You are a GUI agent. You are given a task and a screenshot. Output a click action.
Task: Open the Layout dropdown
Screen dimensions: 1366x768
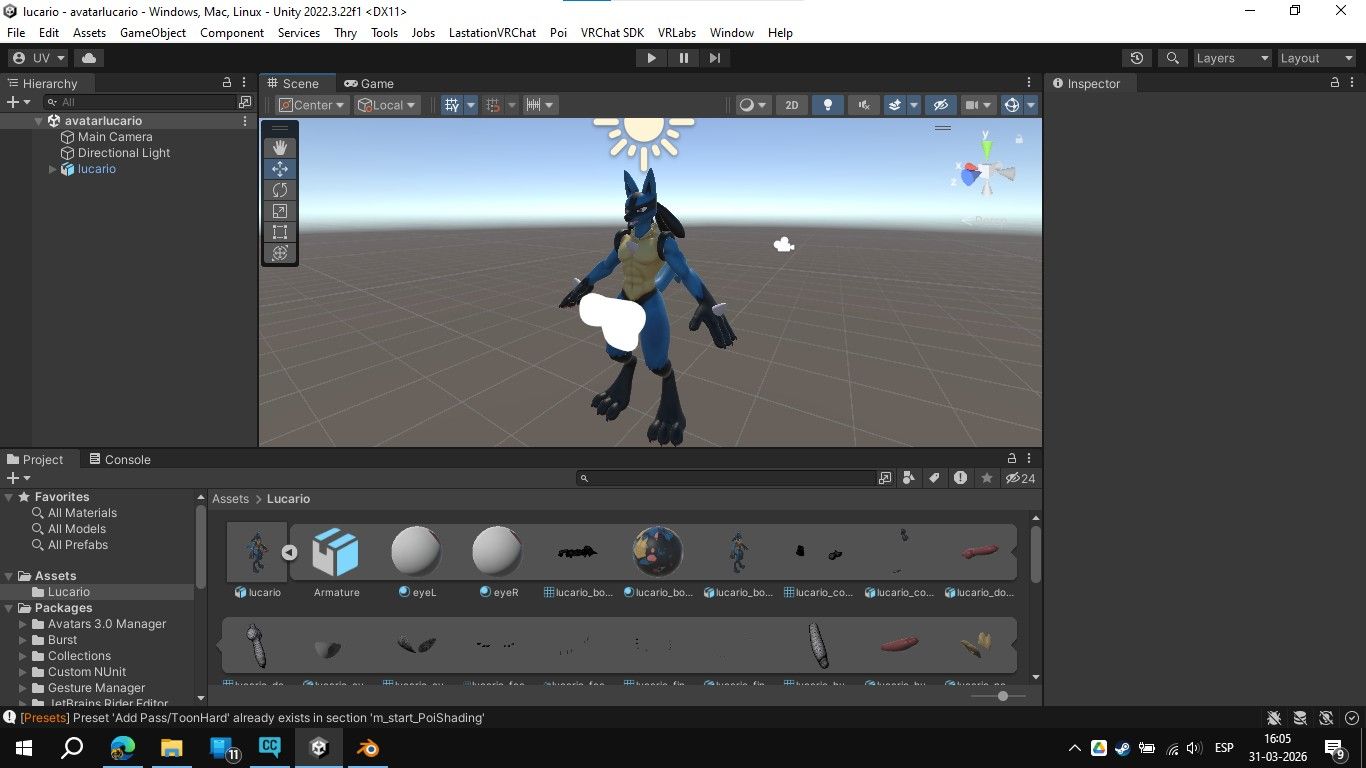(1316, 58)
